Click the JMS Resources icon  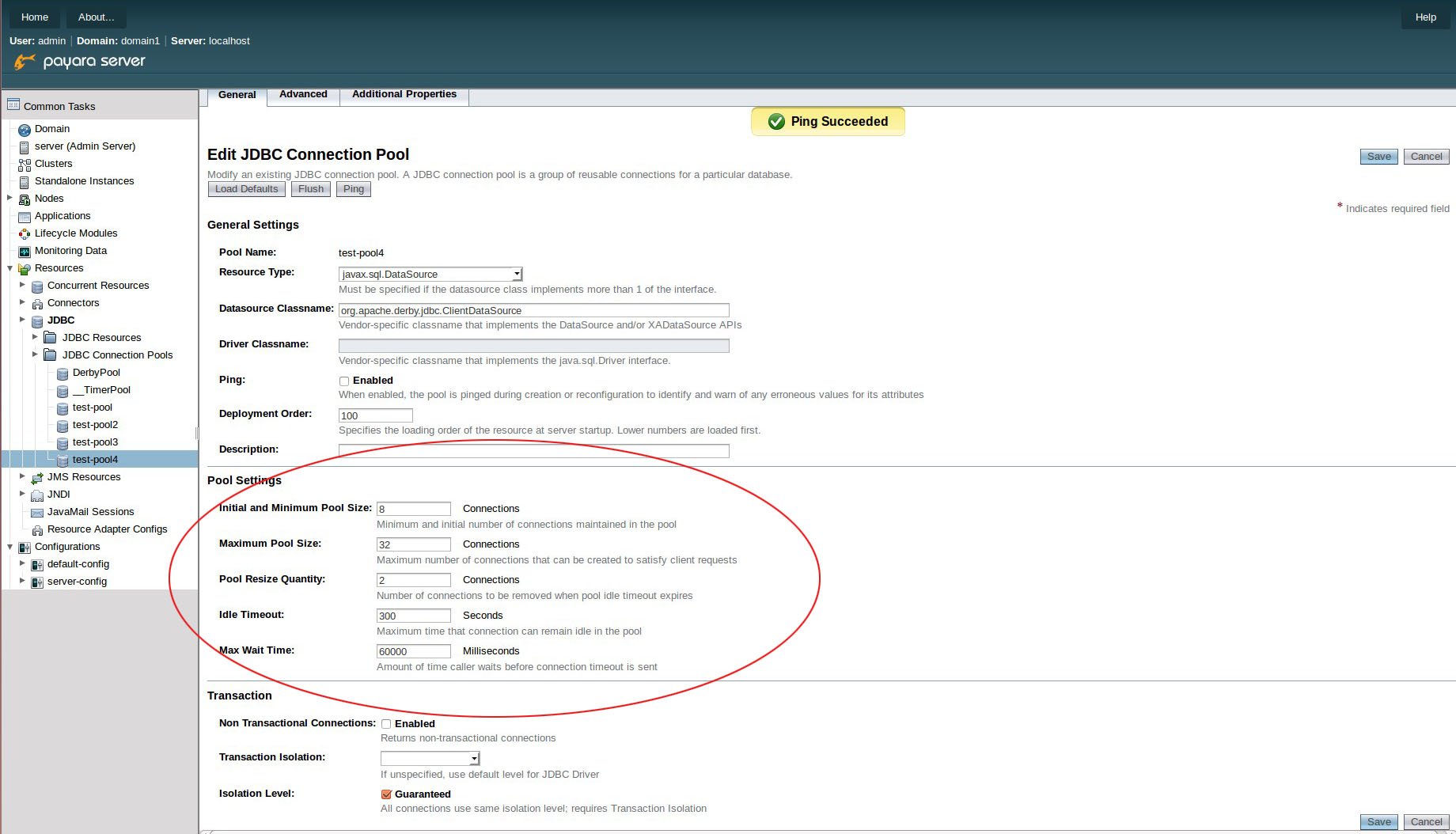tap(37, 478)
